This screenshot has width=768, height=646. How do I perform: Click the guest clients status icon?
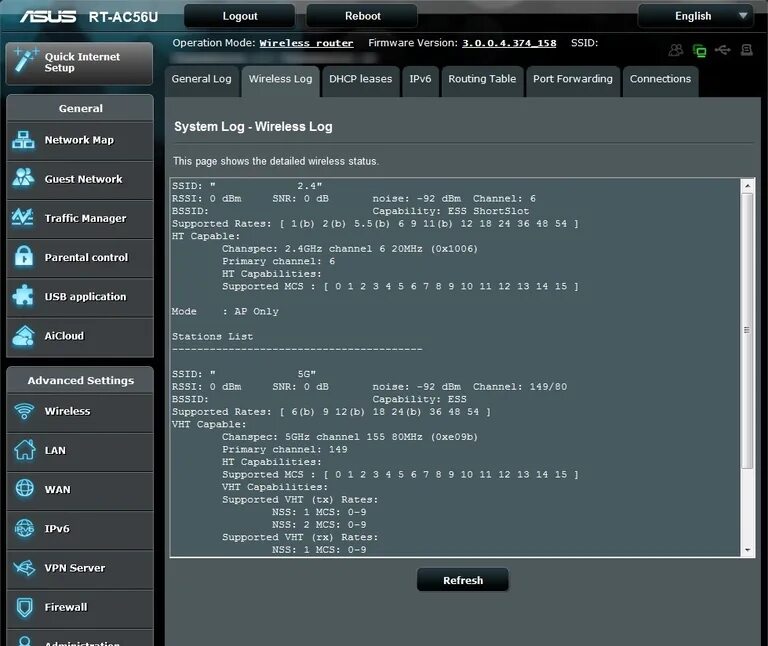pyautogui.click(x=676, y=49)
